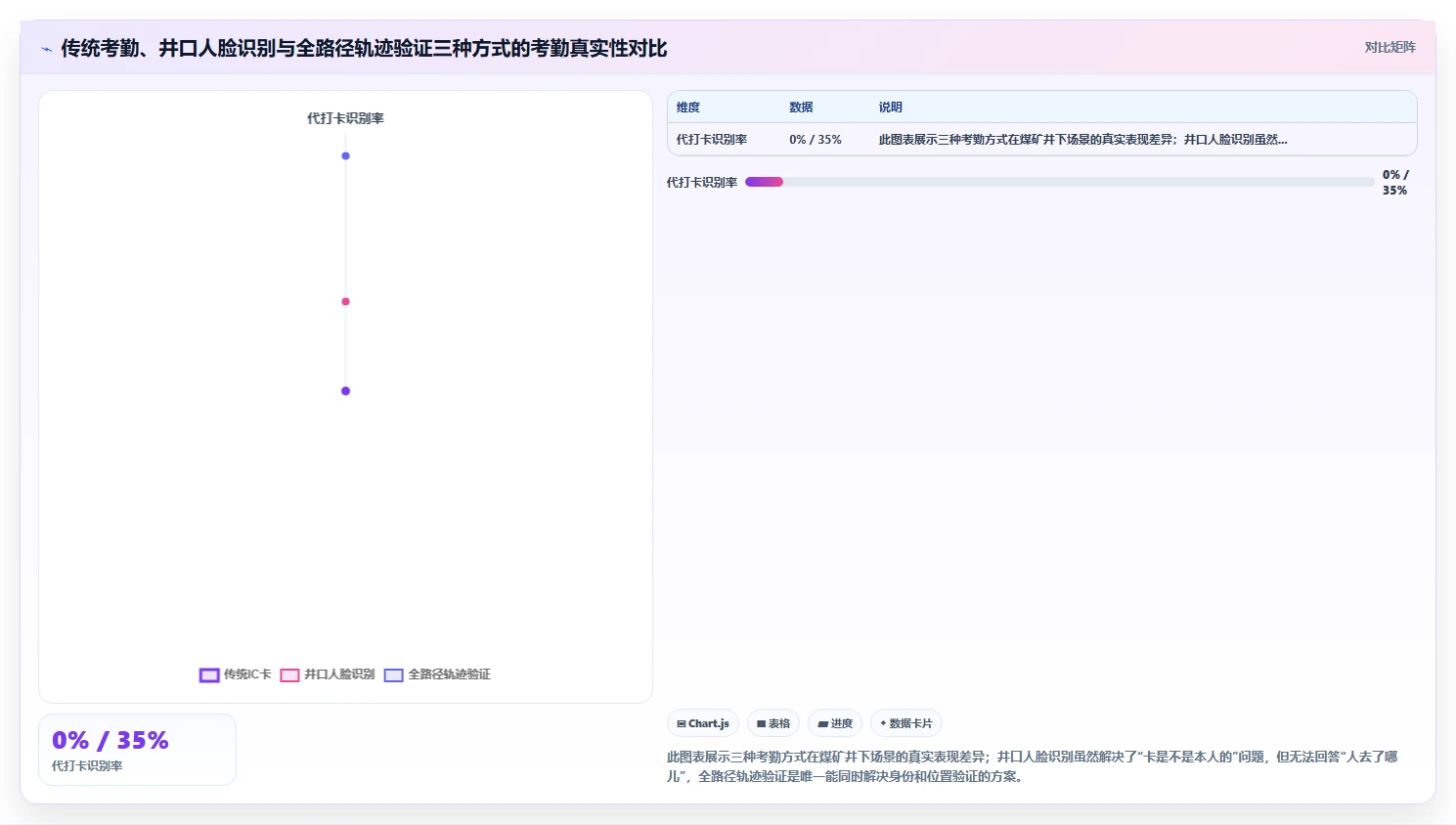
Task: Click the 进度 tag chip
Action: (x=835, y=723)
